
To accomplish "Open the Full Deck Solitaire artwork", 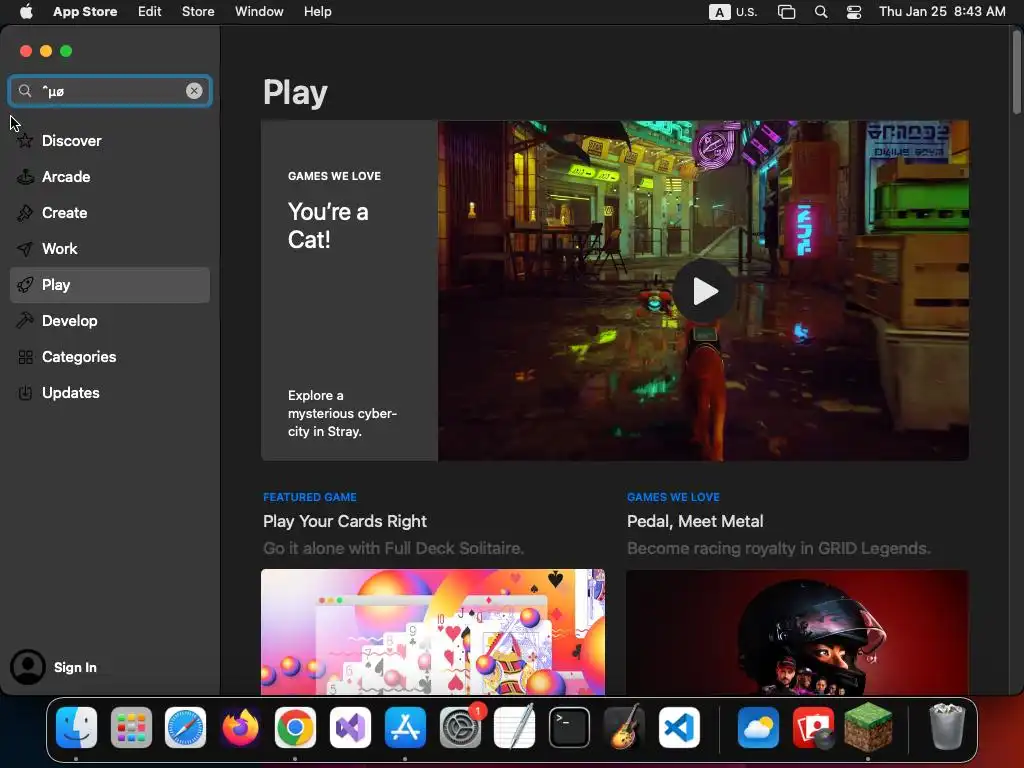I will tap(433, 632).
